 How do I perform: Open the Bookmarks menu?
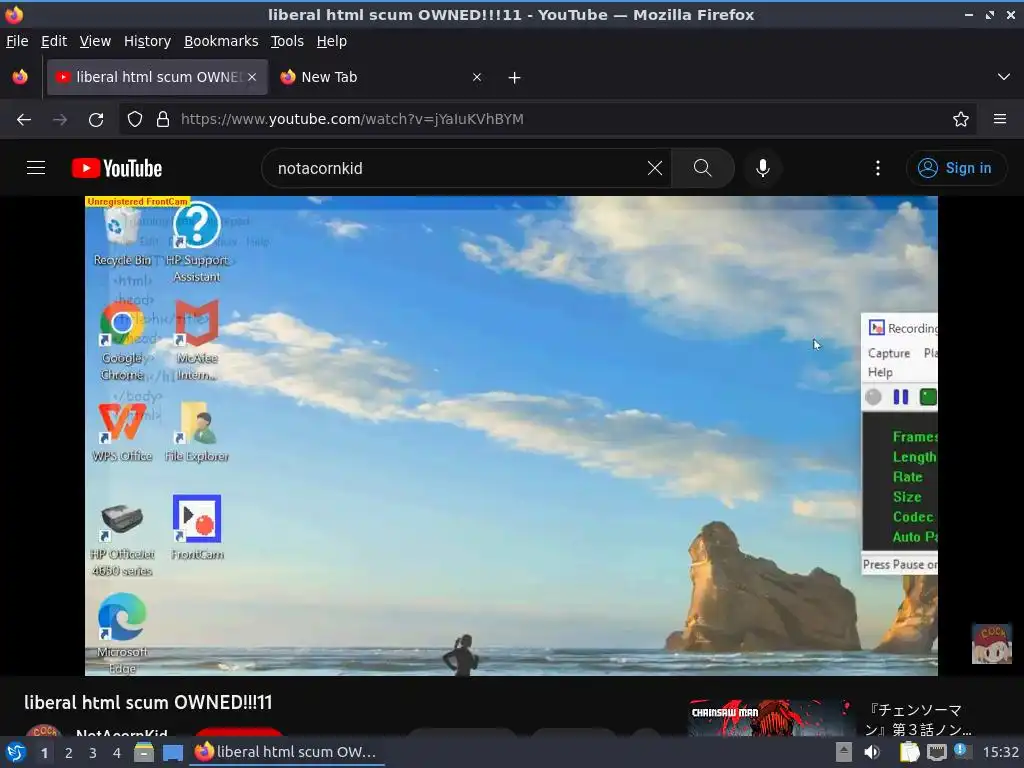(x=221, y=41)
